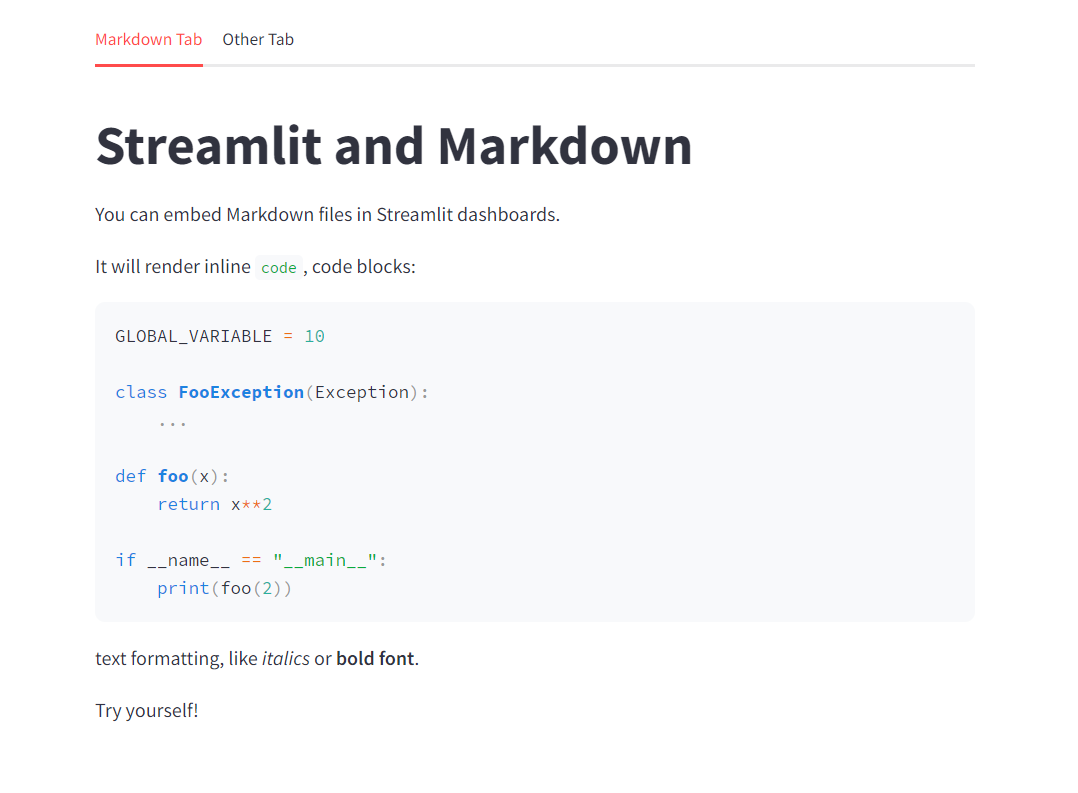Select the Markdown Tab
1078x793 pixels.
coord(148,40)
